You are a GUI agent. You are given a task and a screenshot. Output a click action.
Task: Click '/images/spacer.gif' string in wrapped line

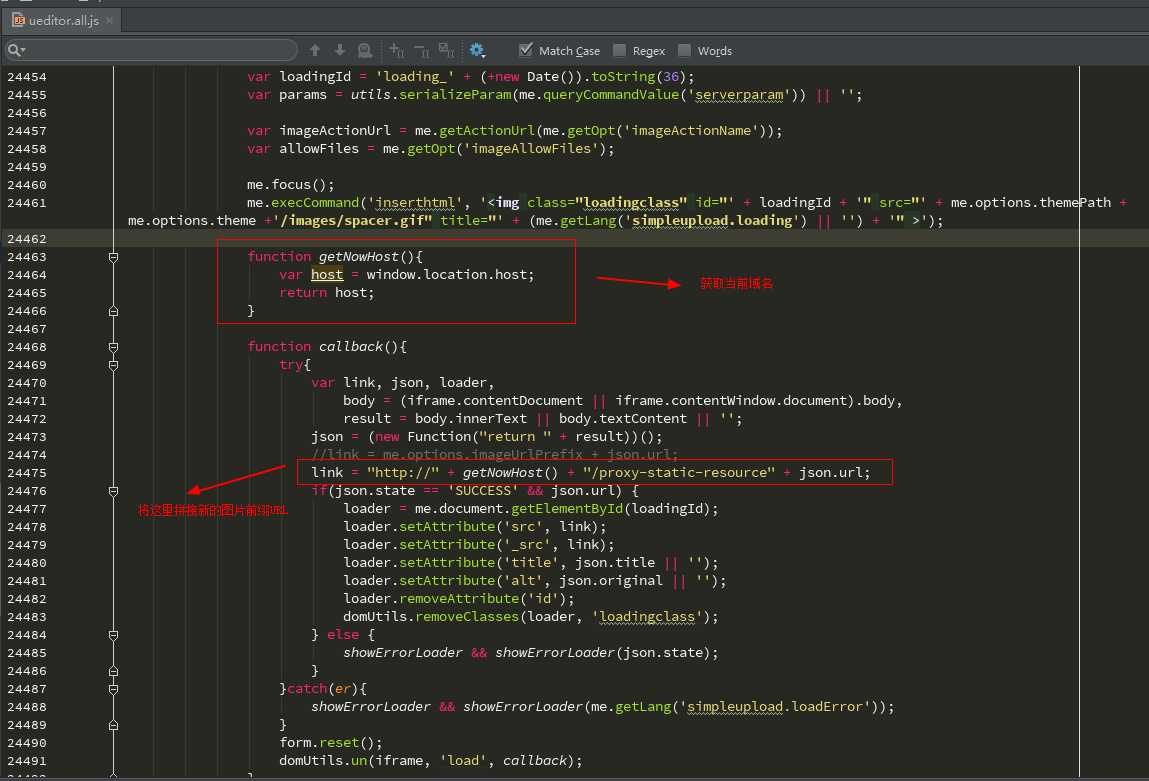352,221
